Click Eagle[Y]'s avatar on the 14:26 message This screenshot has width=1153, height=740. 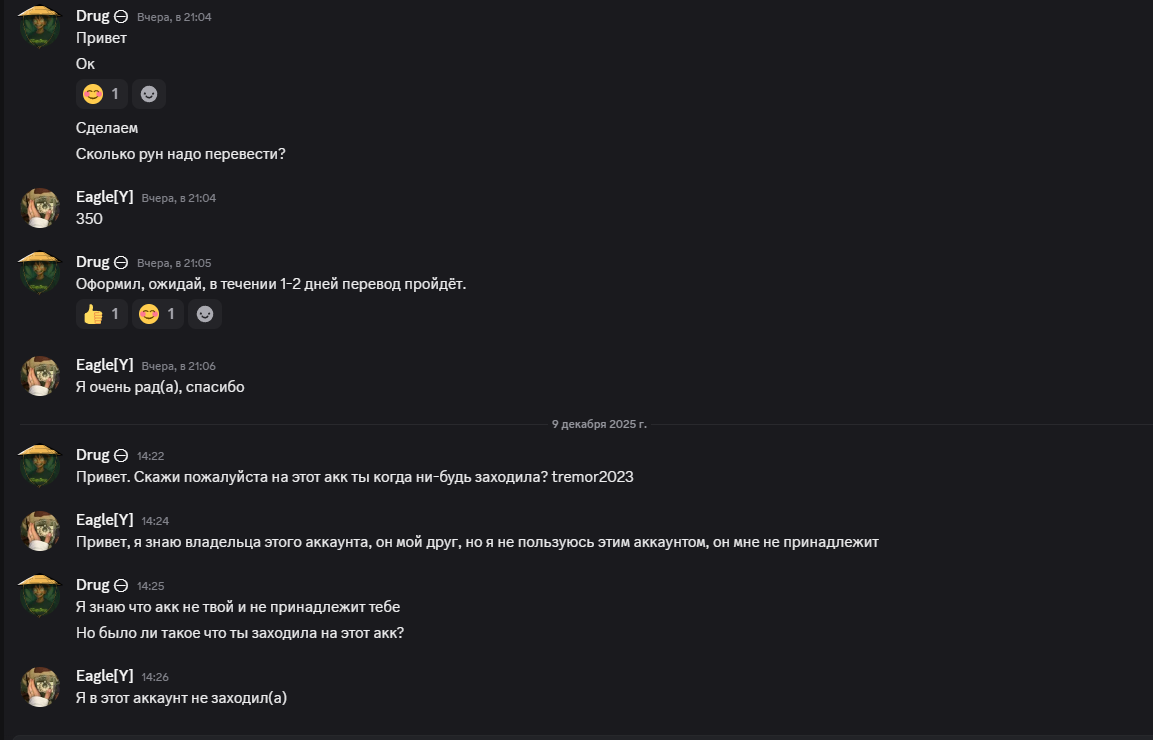click(41, 687)
